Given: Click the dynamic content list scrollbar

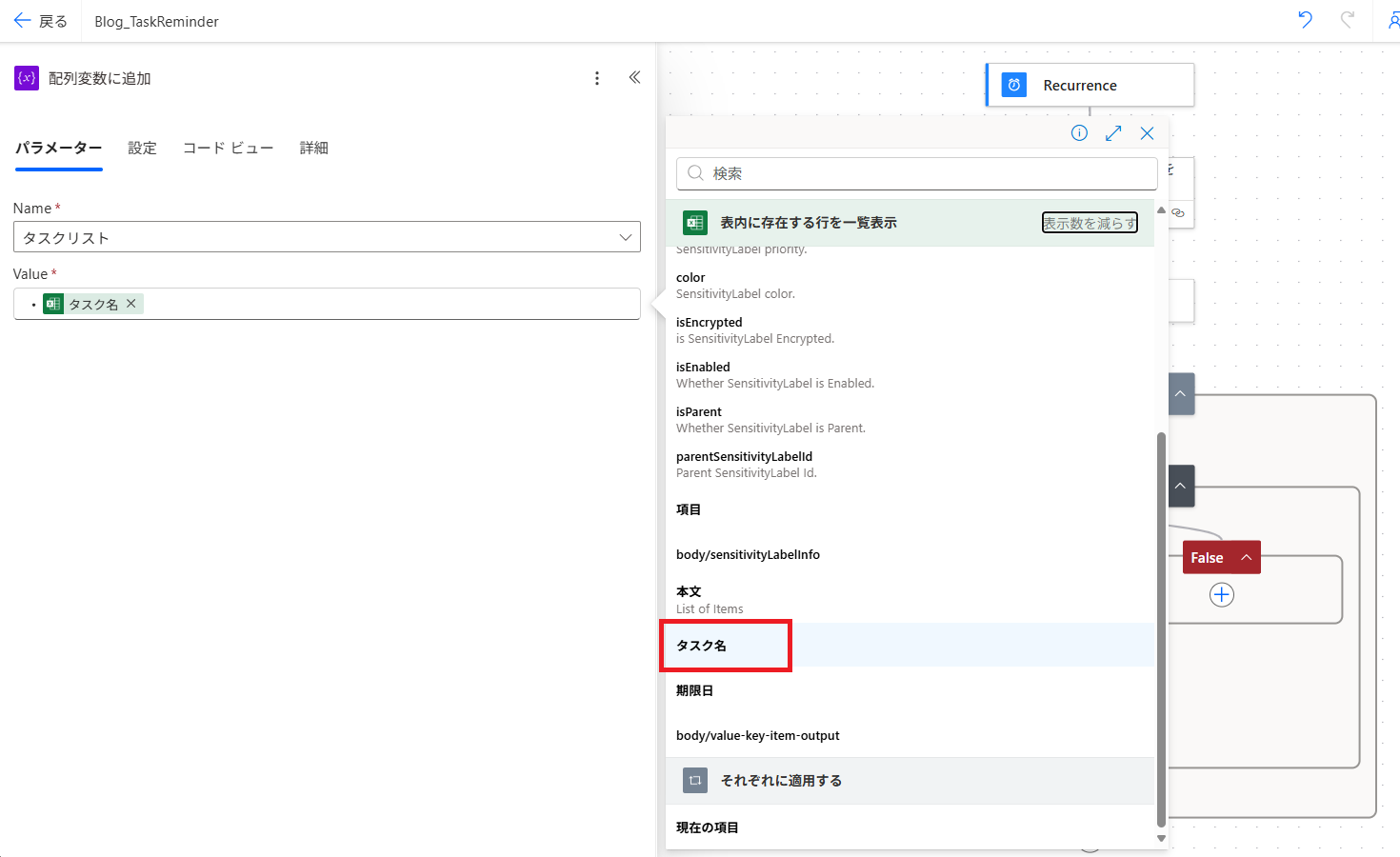Looking at the screenshot, I should 1161,628.
